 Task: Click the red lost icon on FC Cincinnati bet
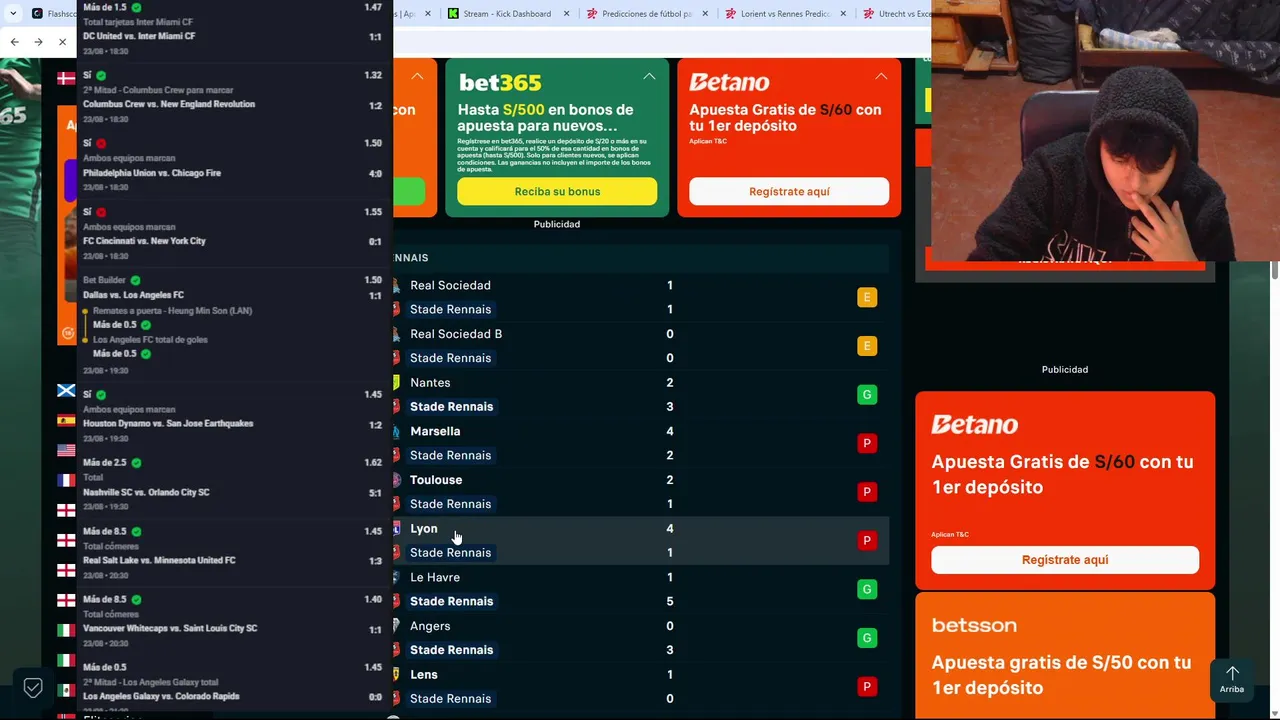coord(101,212)
